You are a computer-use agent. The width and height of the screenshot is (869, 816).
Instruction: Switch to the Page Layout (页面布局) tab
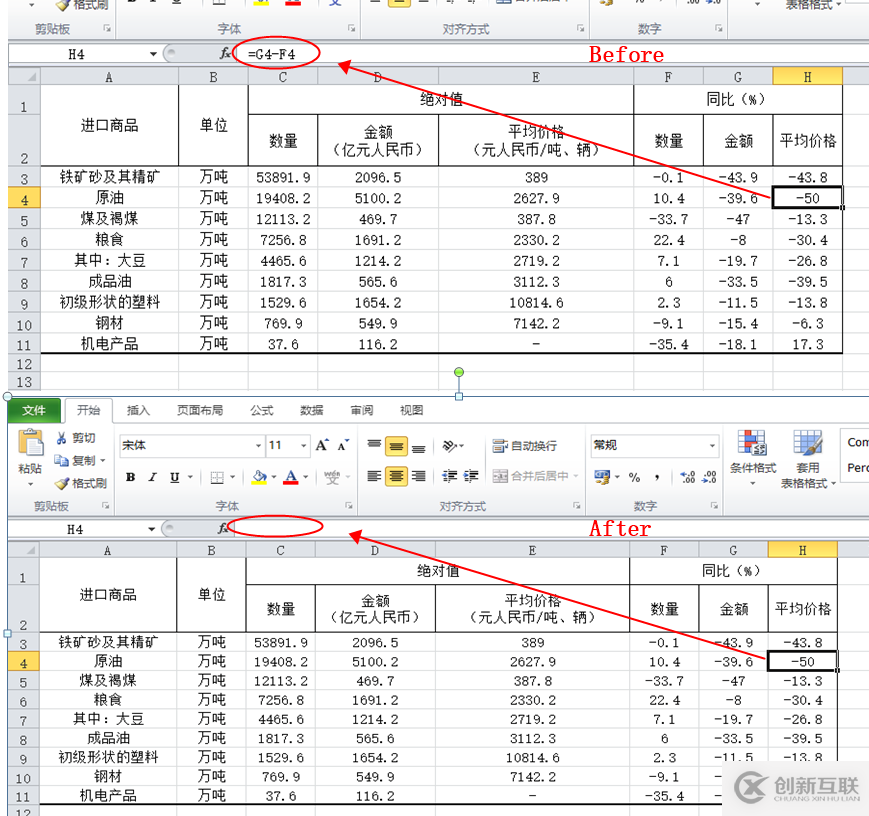pyautogui.click(x=200, y=410)
